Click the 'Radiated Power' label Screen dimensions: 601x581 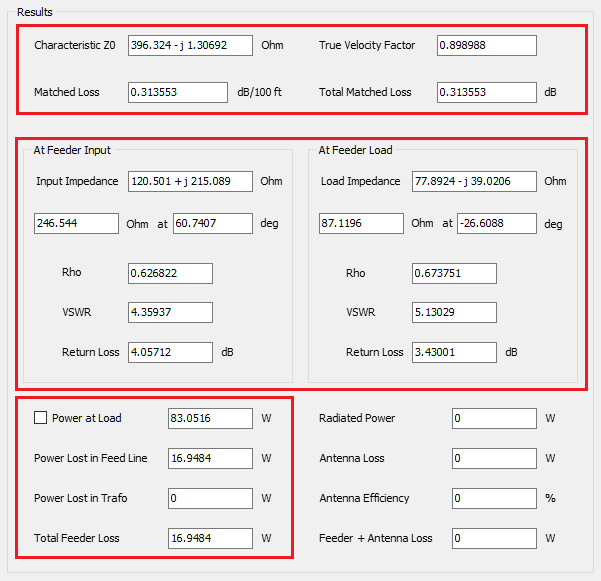pos(357,418)
